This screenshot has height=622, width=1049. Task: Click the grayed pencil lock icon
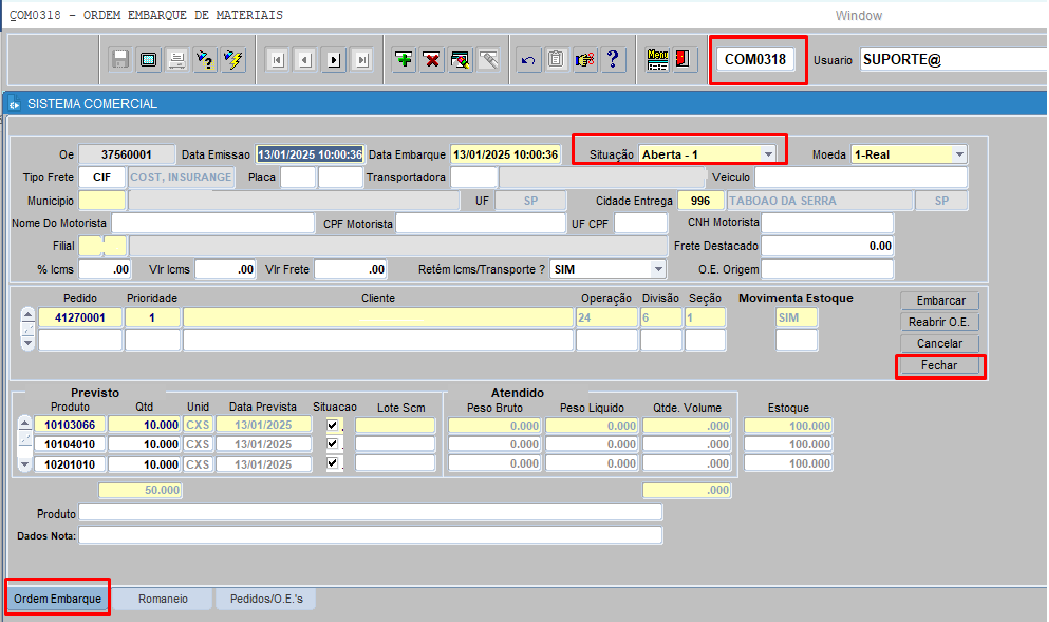(x=489, y=60)
